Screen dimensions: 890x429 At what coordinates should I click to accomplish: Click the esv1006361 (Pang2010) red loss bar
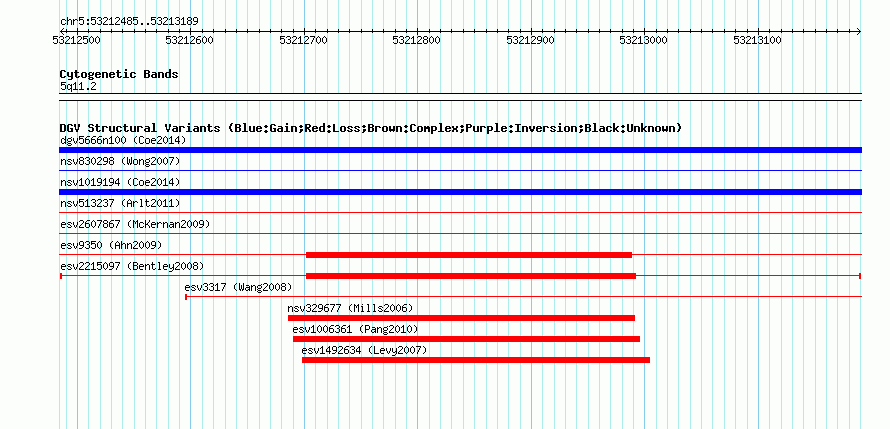pos(467,339)
